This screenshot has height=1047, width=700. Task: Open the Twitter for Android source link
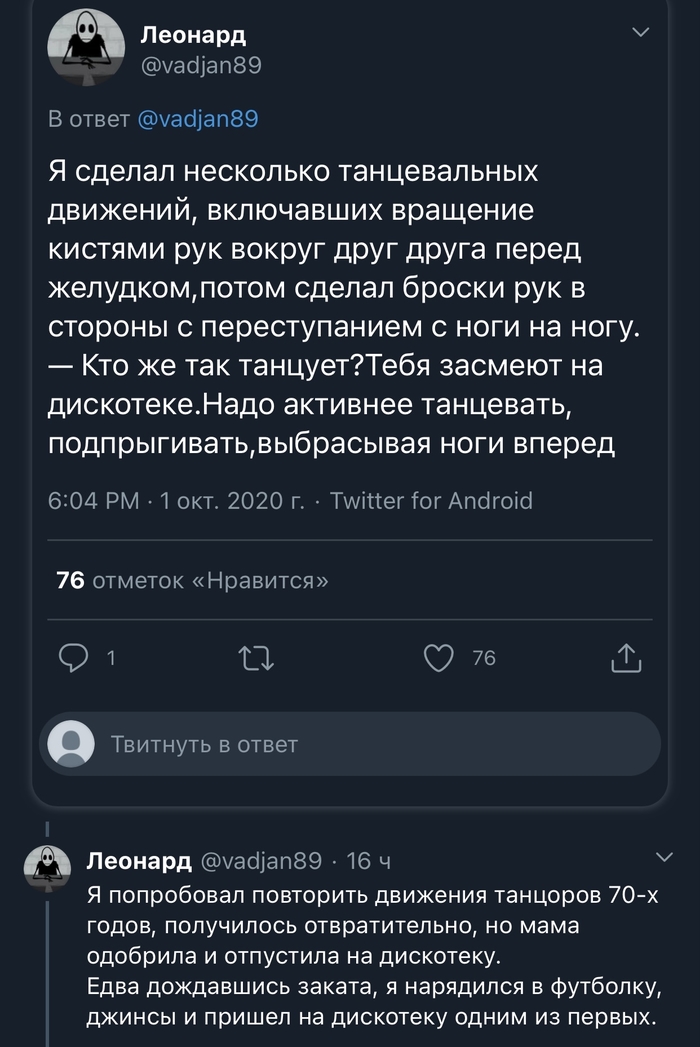[431, 500]
